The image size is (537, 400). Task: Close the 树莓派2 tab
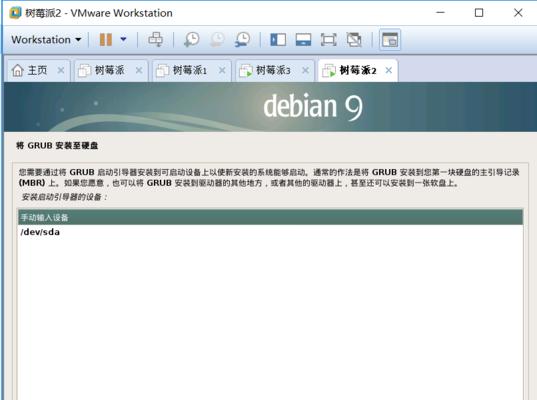pyautogui.click(x=389, y=70)
